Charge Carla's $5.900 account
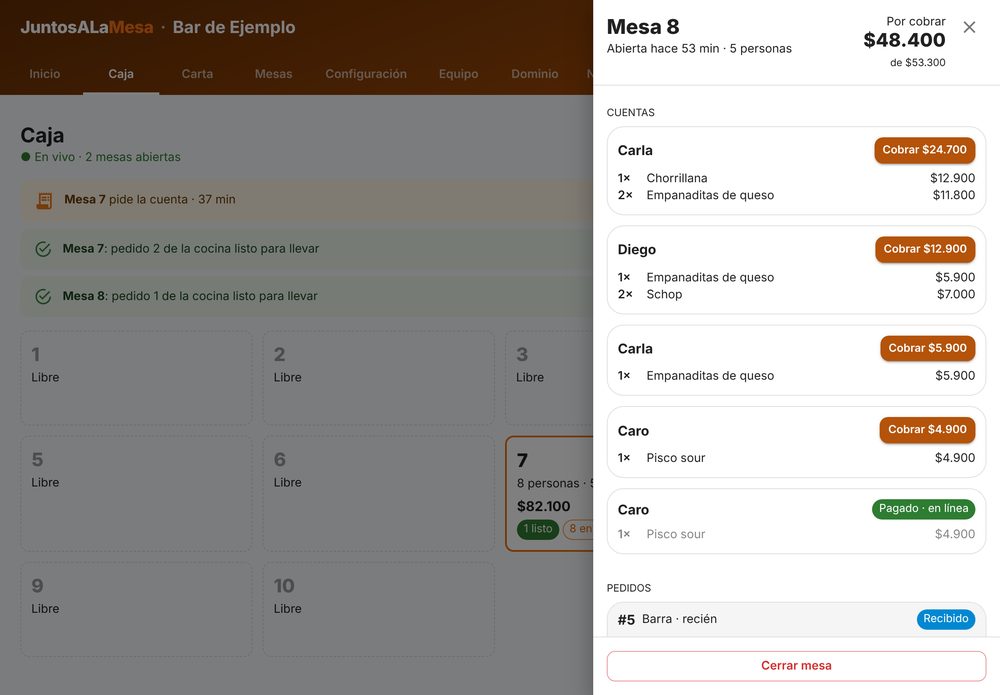This screenshot has width=1000, height=695. (927, 348)
